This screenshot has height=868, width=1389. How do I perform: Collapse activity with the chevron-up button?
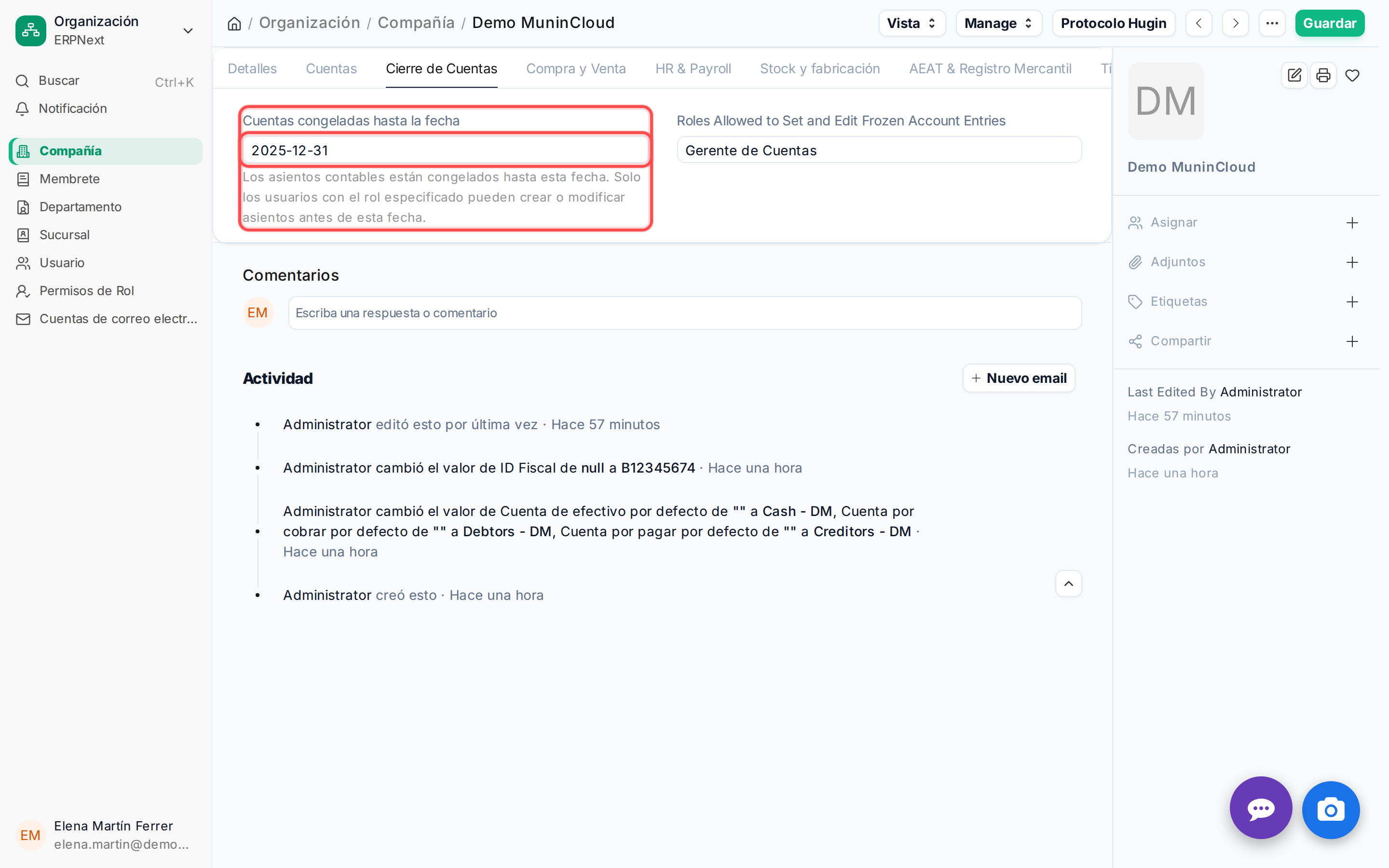(1068, 584)
